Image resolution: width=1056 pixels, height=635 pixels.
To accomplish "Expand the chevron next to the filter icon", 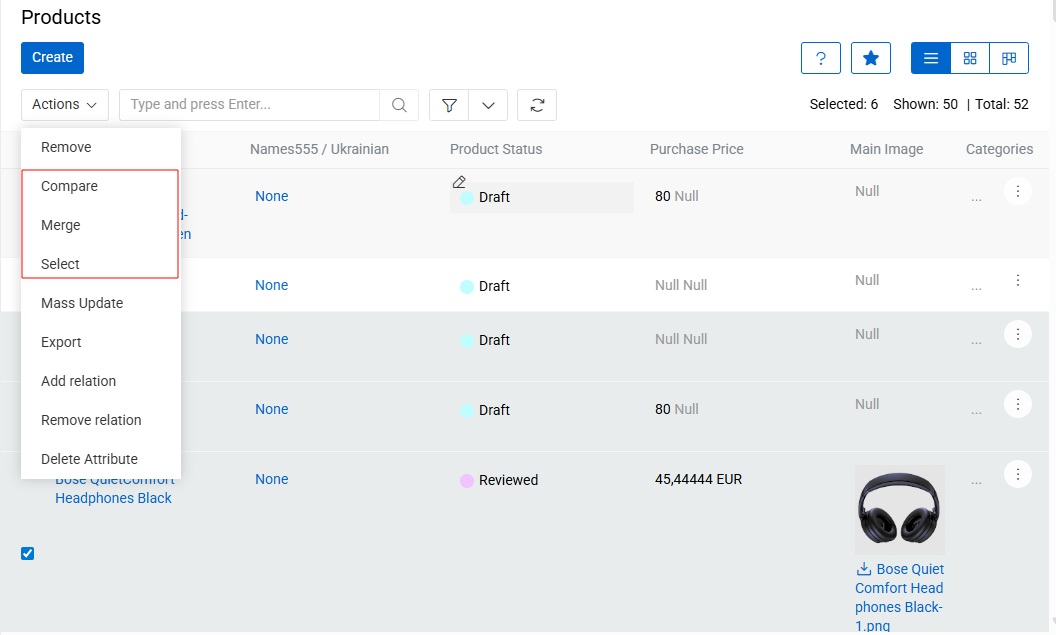I will pyautogui.click(x=488, y=105).
